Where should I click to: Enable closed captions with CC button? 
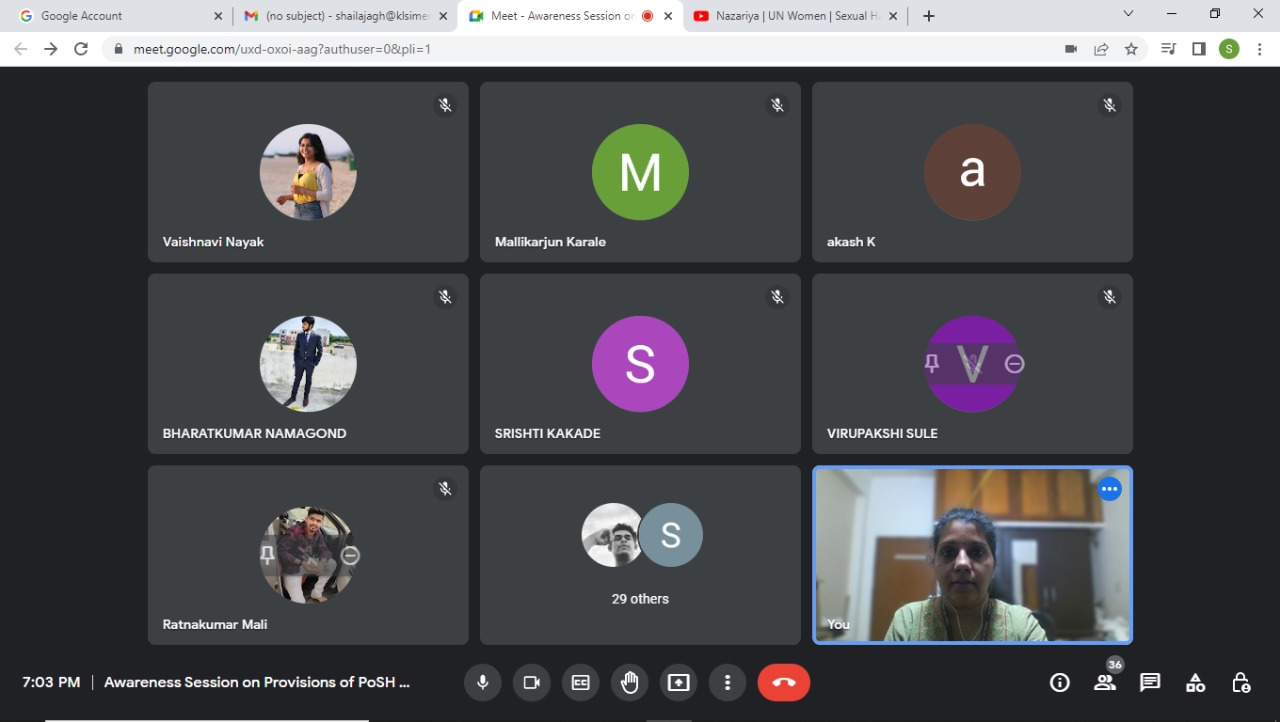tap(580, 682)
